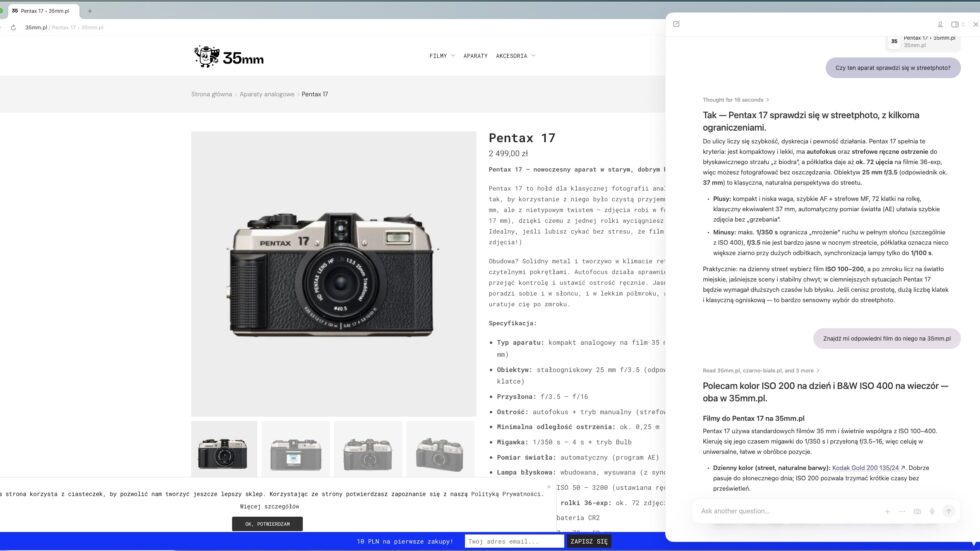This screenshot has width=980, height=551.
Task: Click the plus attachment icon in question box
Action: [x=887, y=511]
